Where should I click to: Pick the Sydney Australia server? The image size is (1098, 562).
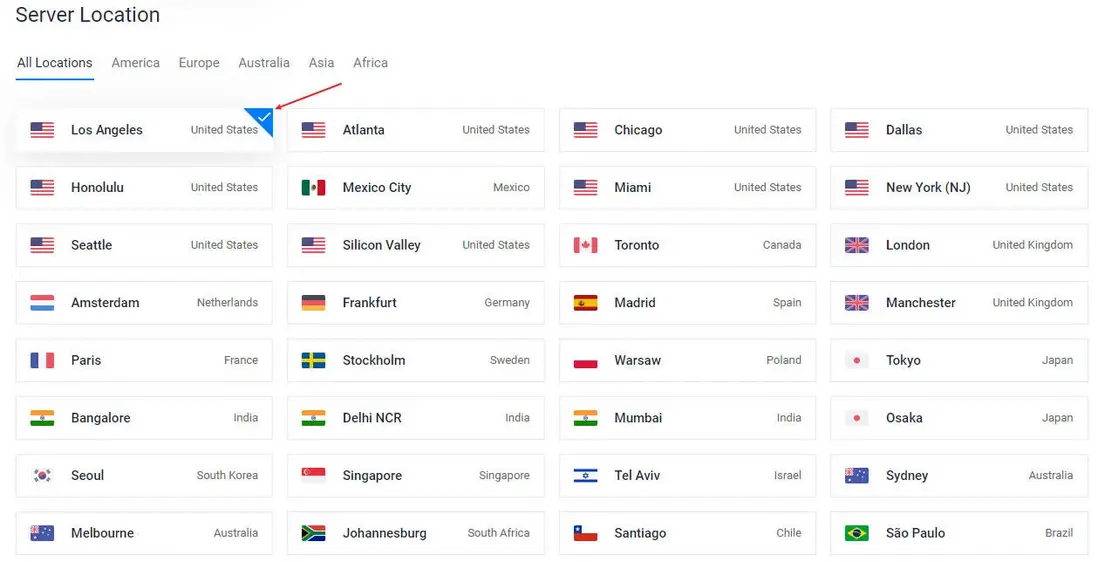(958, 476)
